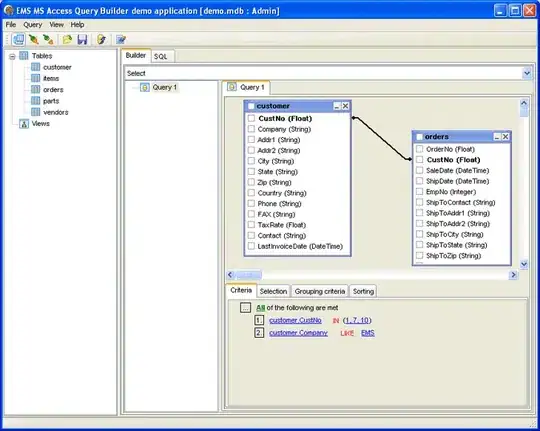Check the Company (String) field checkbox

tap(251, 129)
